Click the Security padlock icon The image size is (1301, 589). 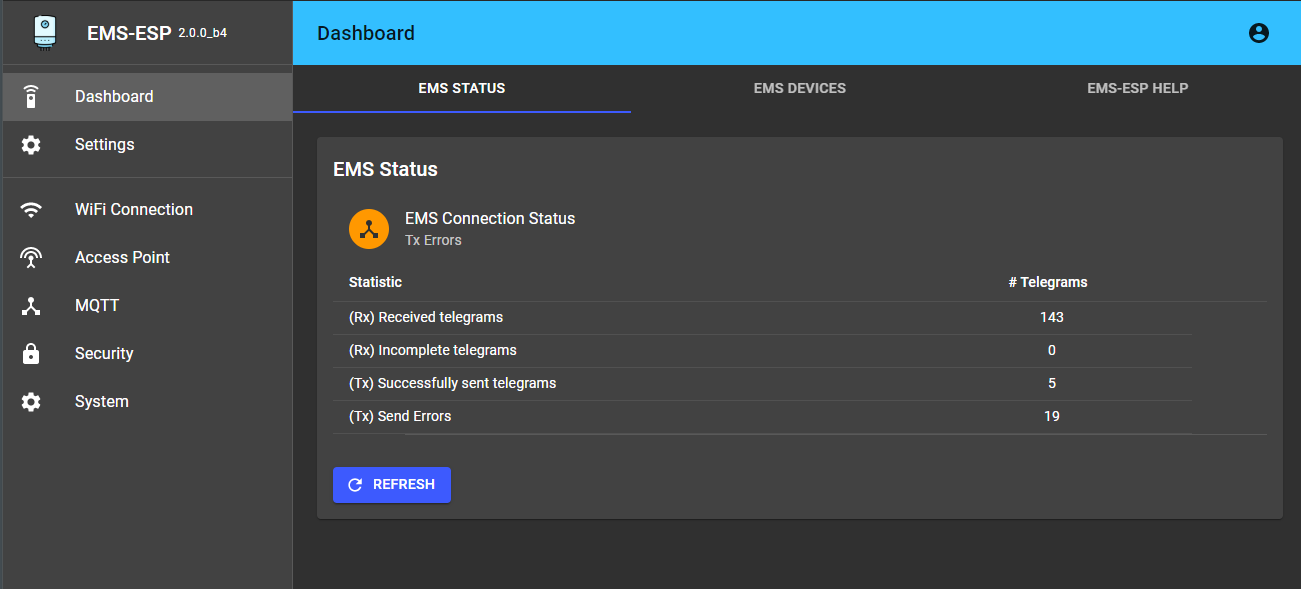[x=31, y=354]
